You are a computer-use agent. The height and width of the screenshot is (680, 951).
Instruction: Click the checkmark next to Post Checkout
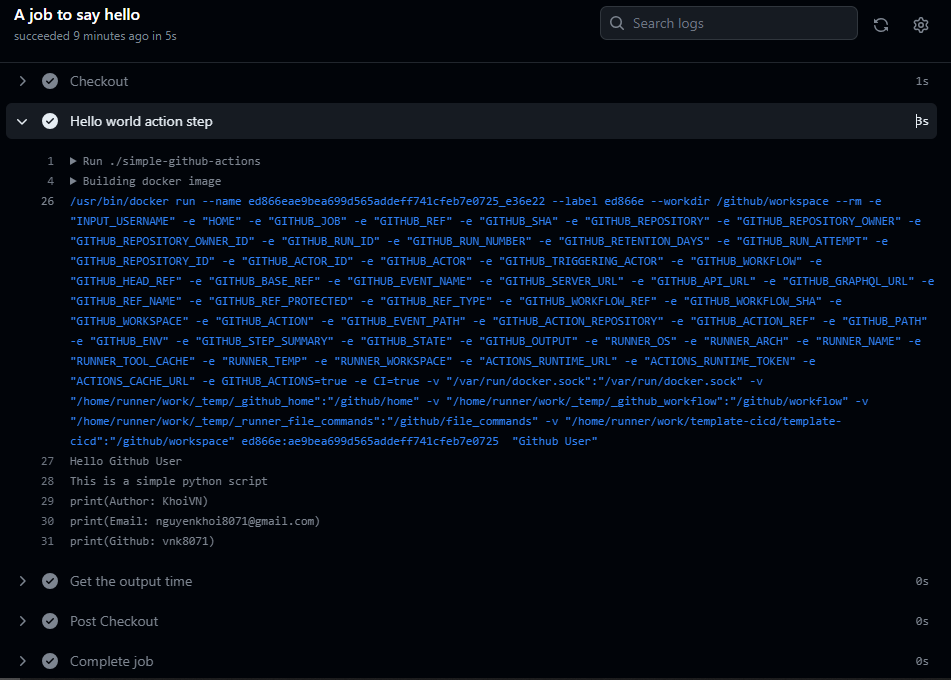pos(49,621)
